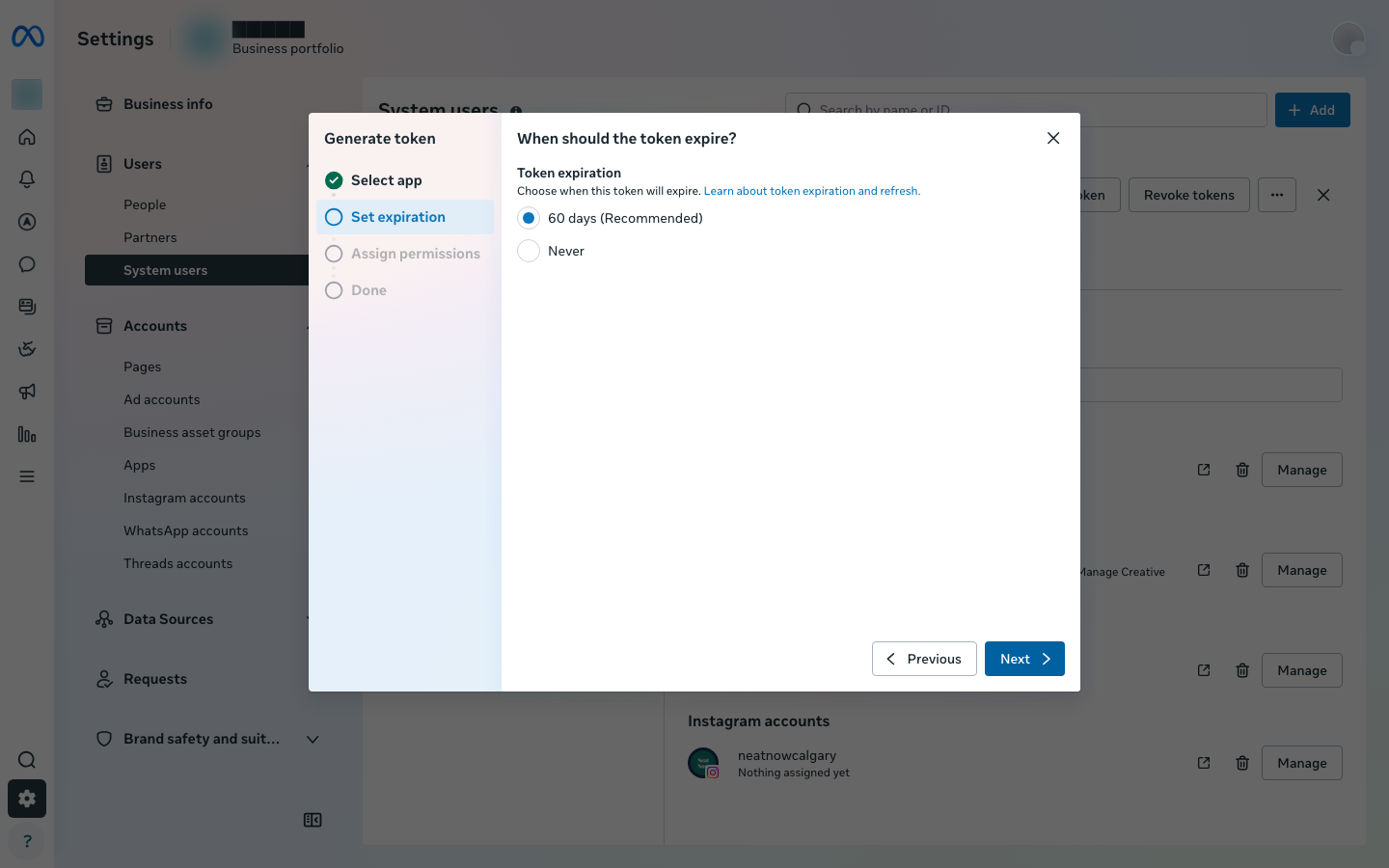Open the business portfolio switcher
The image size is (1389, 868).
tap(265, 39)
